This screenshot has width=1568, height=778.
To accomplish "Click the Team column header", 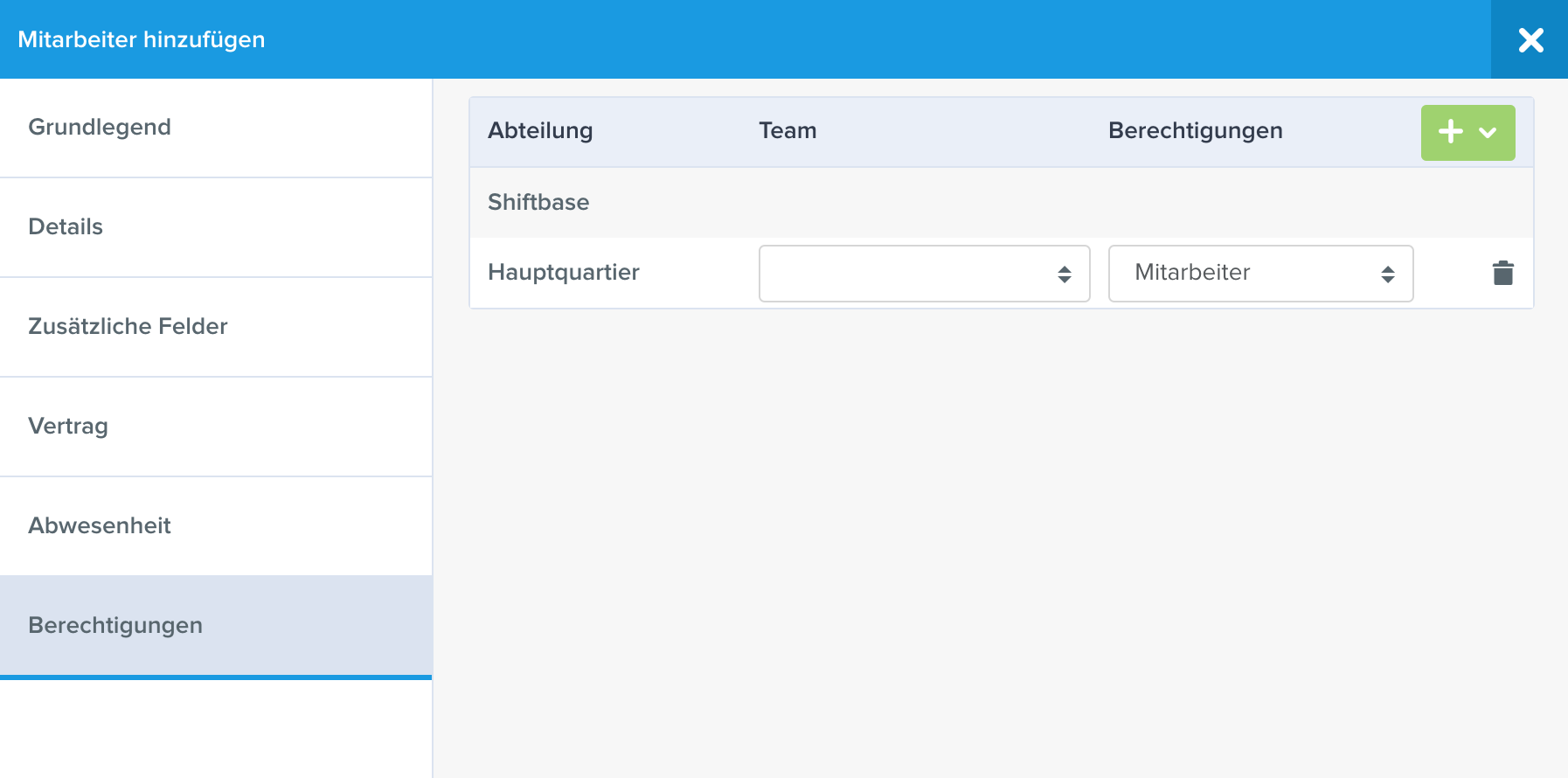I will click(787, 130).
